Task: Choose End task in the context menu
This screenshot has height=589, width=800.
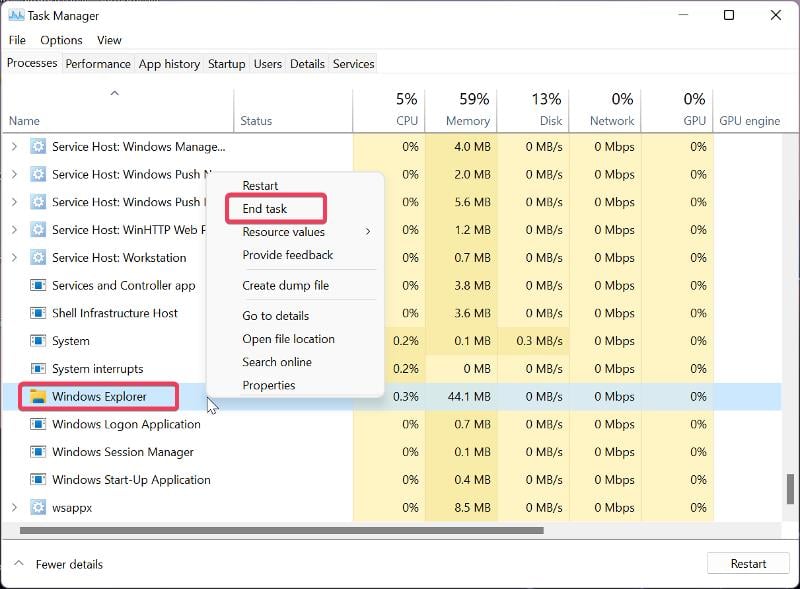Action: tap(265, 209)
